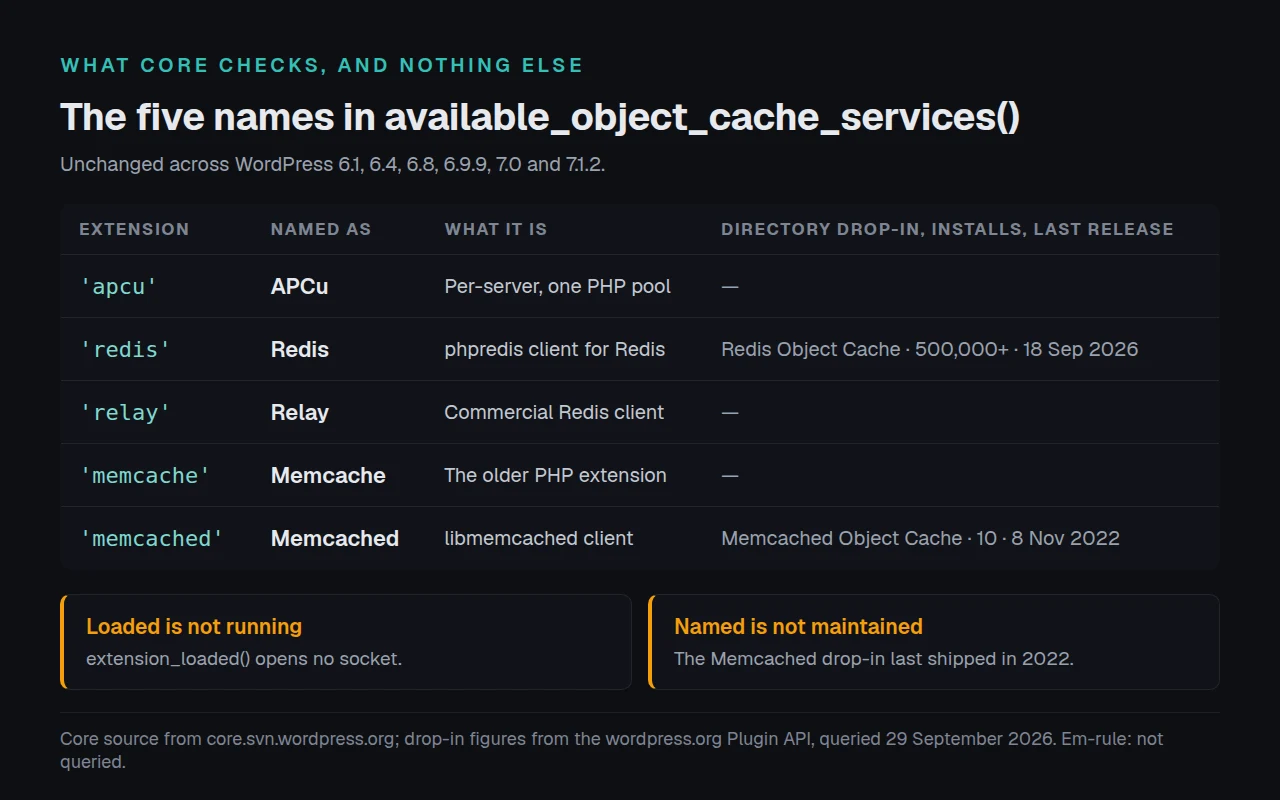Click the dash in the APCu row
This screenshot has height=800, width=1280.
click(730, 286)
